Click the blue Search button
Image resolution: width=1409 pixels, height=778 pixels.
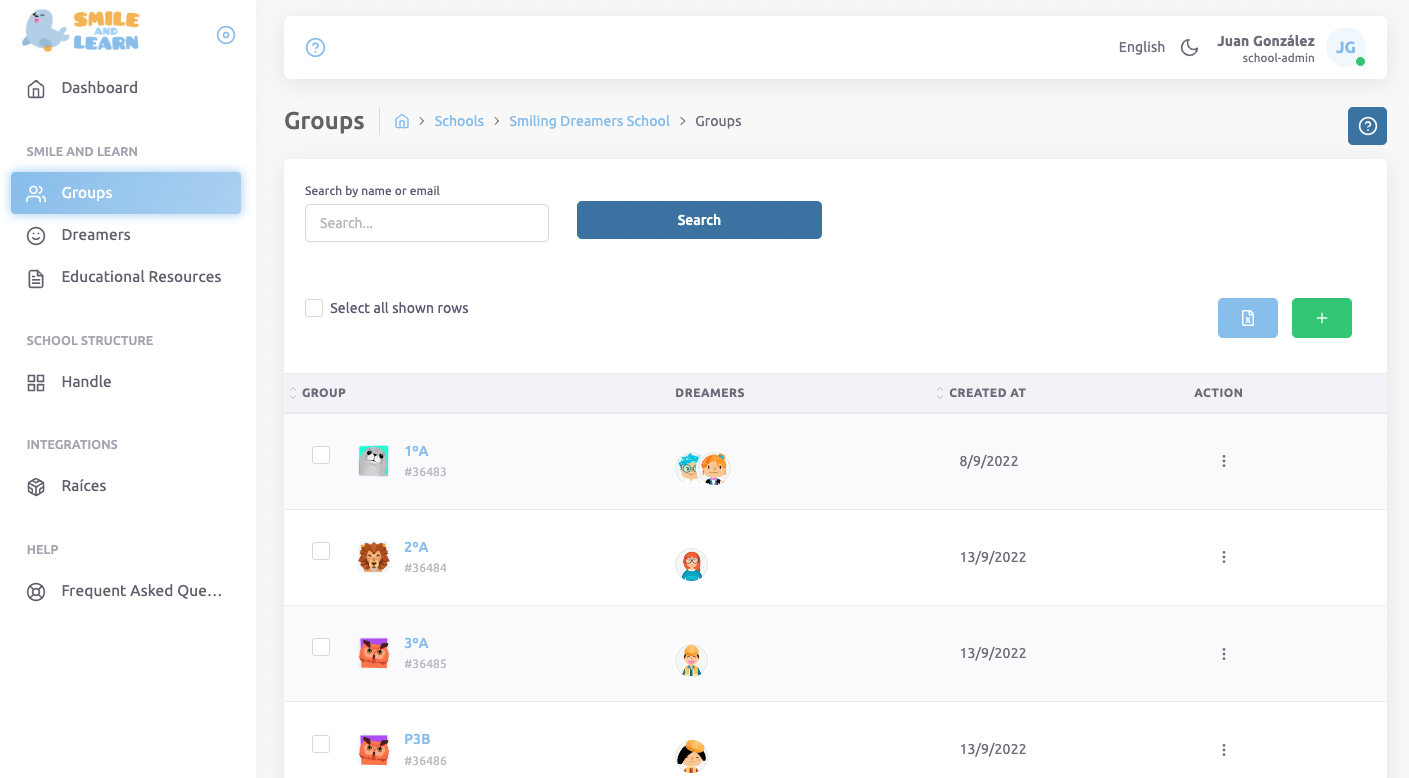point(699,220)
